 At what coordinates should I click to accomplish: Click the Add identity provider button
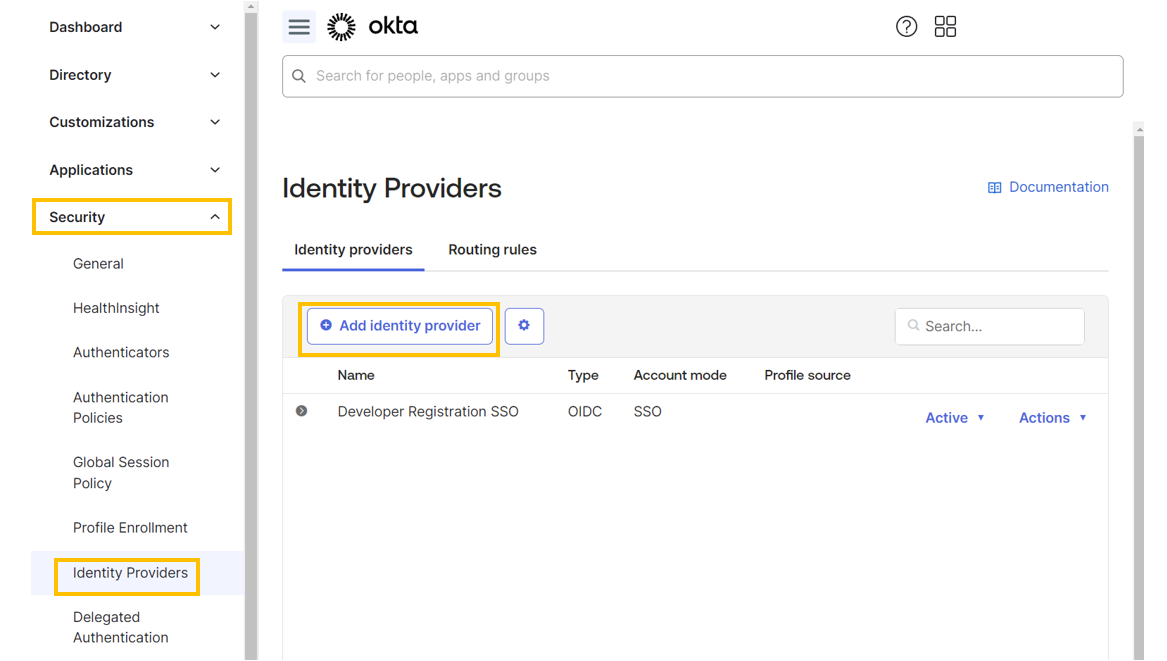tap(398, 326)
